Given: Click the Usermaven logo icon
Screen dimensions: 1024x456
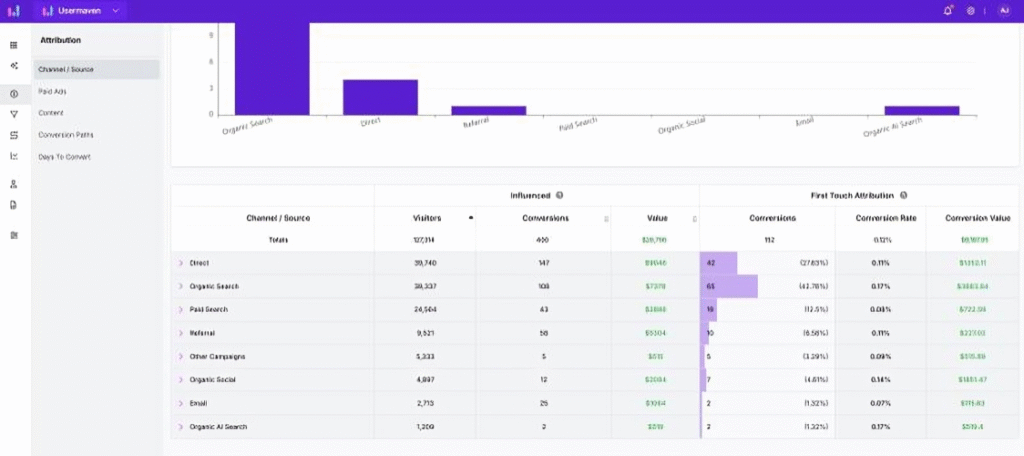Looking at the screenshot, I should [x=13, y=11].
